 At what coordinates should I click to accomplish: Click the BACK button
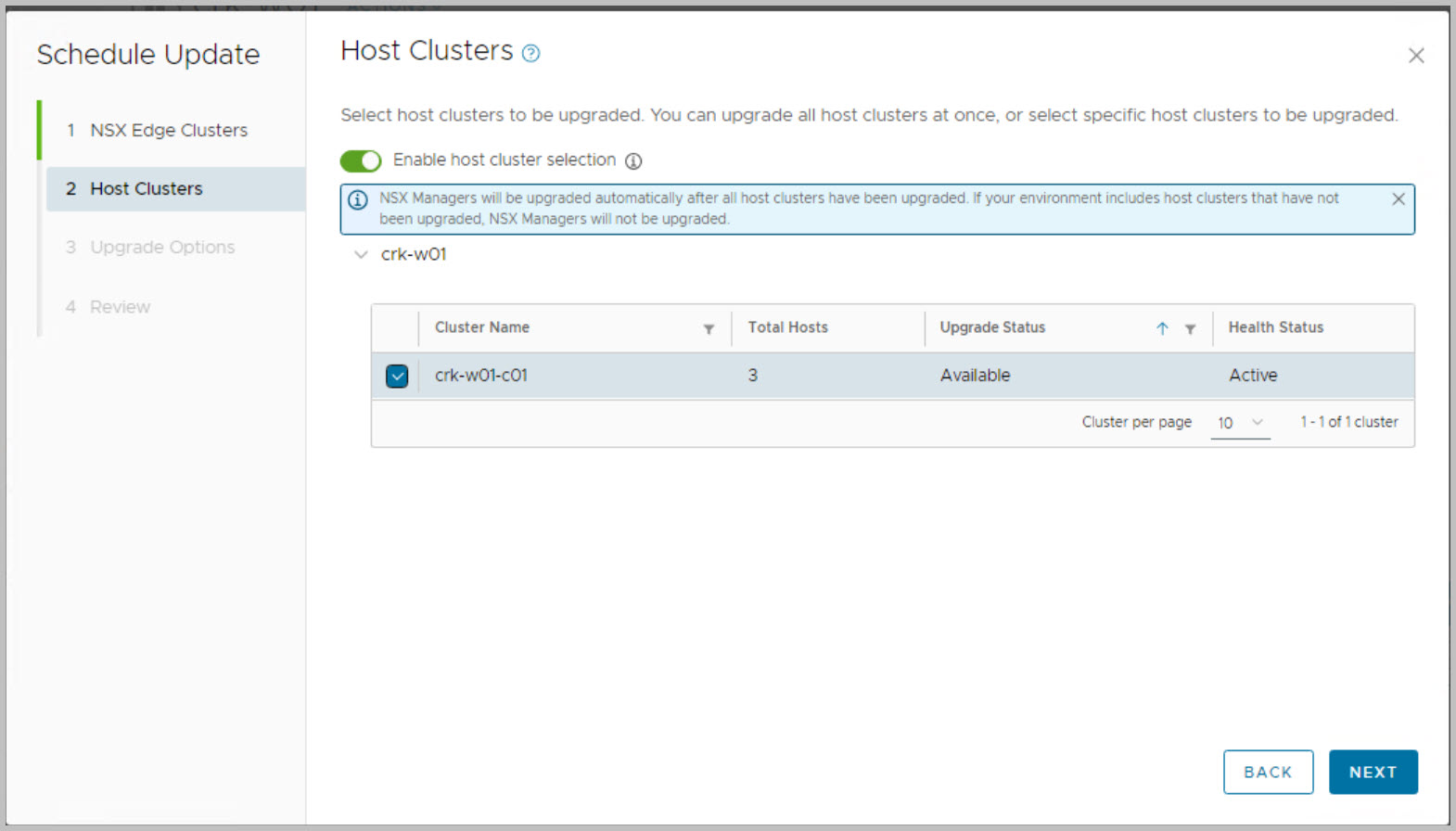click(1268, 772)
